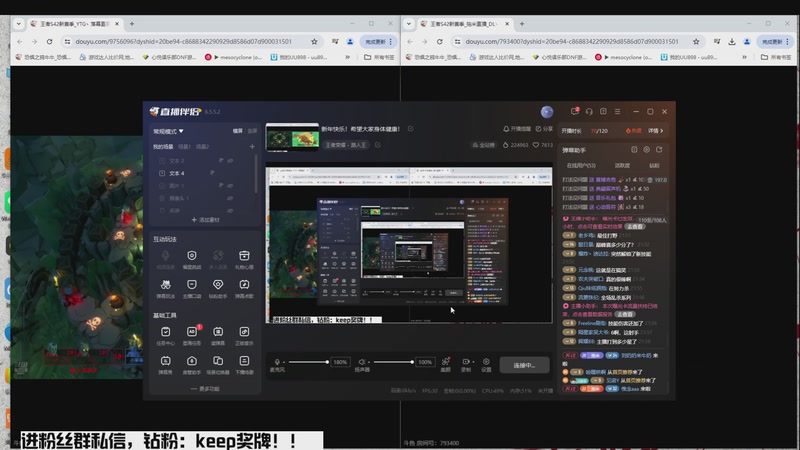Click the stream cover thumbnail
This screenshot has height=450, width=800.
pos(292,137)
